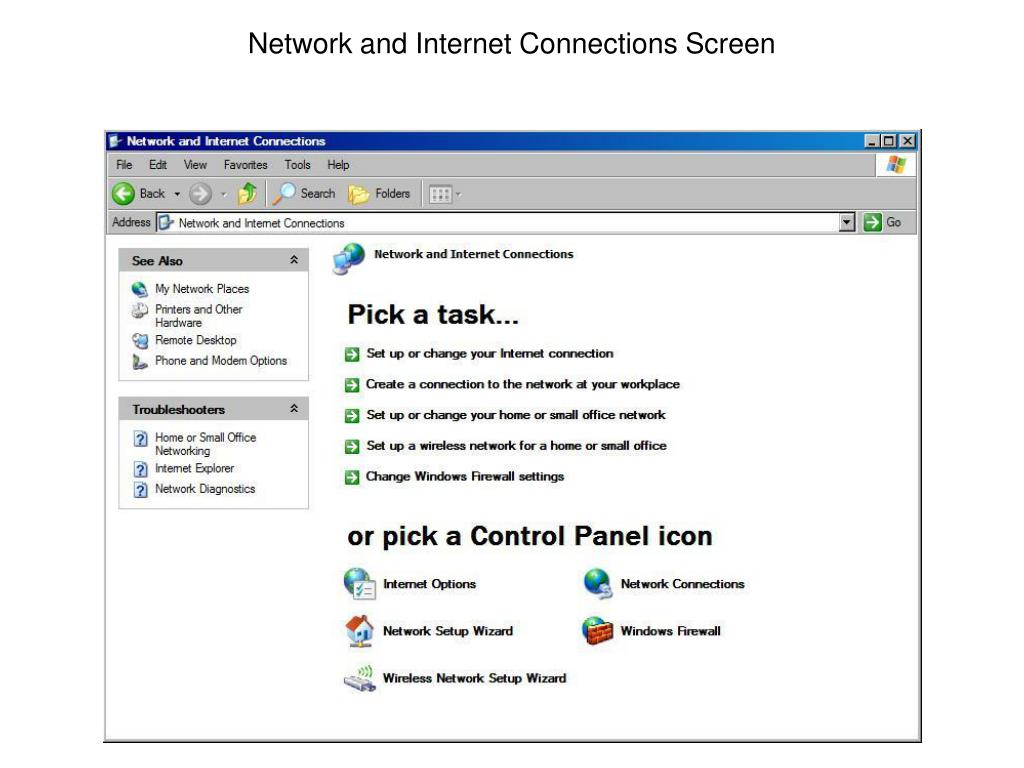Select Set up home or small office network
1024x768 pixels.
[x=516, y=415]
